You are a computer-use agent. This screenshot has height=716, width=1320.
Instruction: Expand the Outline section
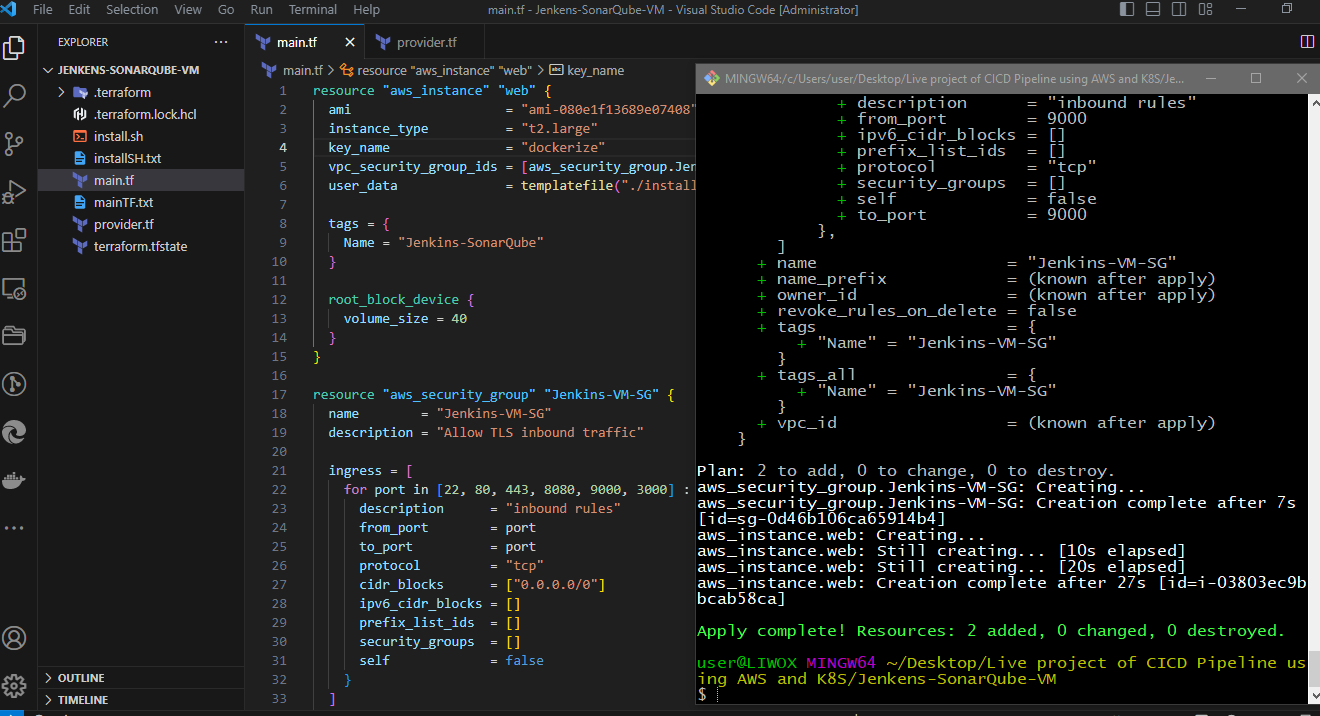pyautogui.click(x=80, y=678)
